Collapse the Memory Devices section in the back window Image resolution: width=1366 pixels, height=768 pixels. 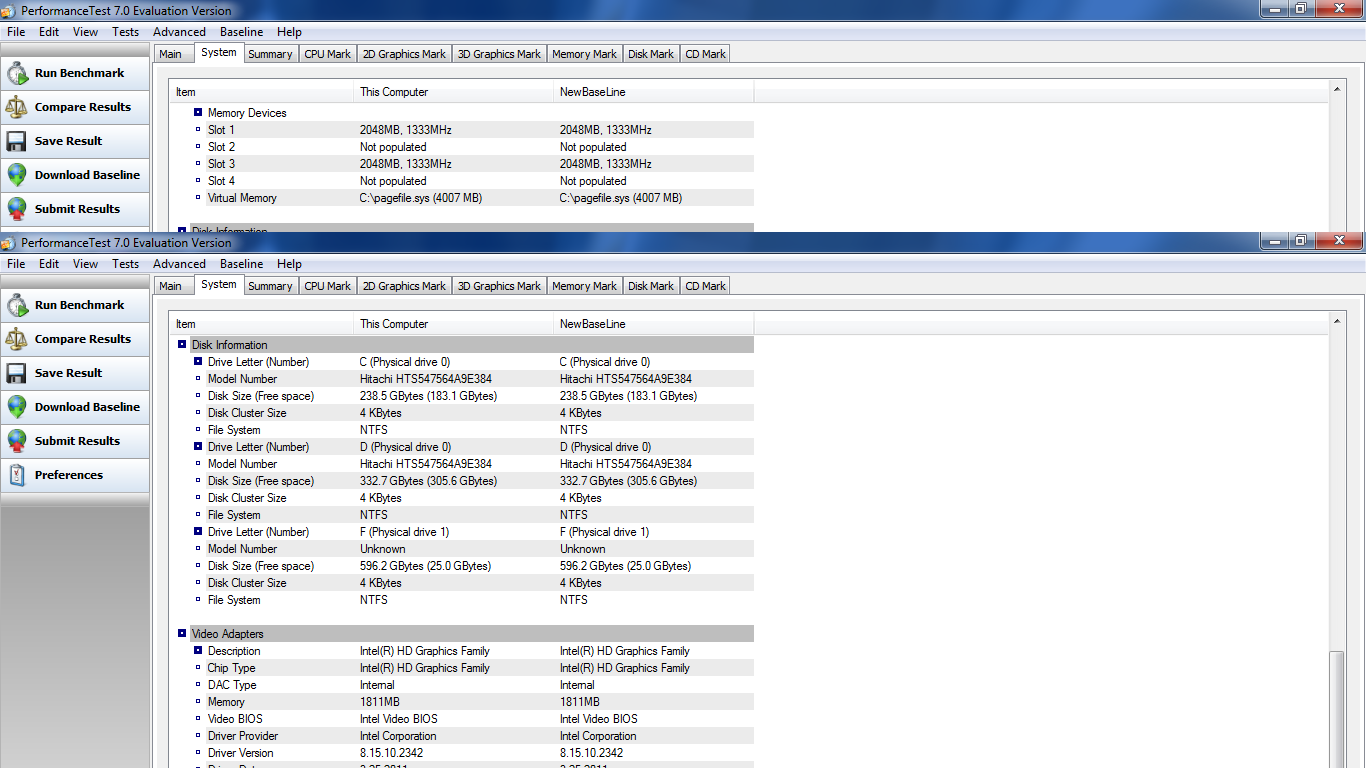click(198, 113)
